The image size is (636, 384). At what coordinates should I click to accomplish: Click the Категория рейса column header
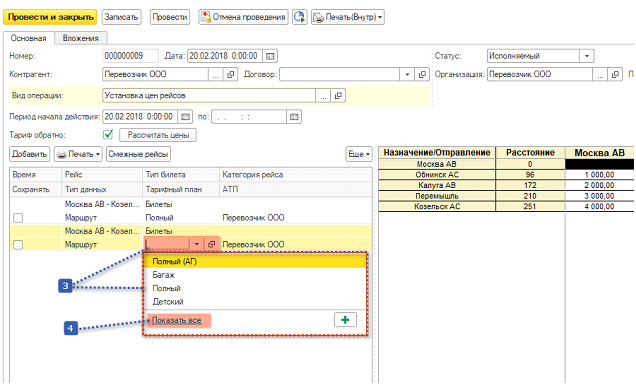pyautogui.click(x=296, y=175)
